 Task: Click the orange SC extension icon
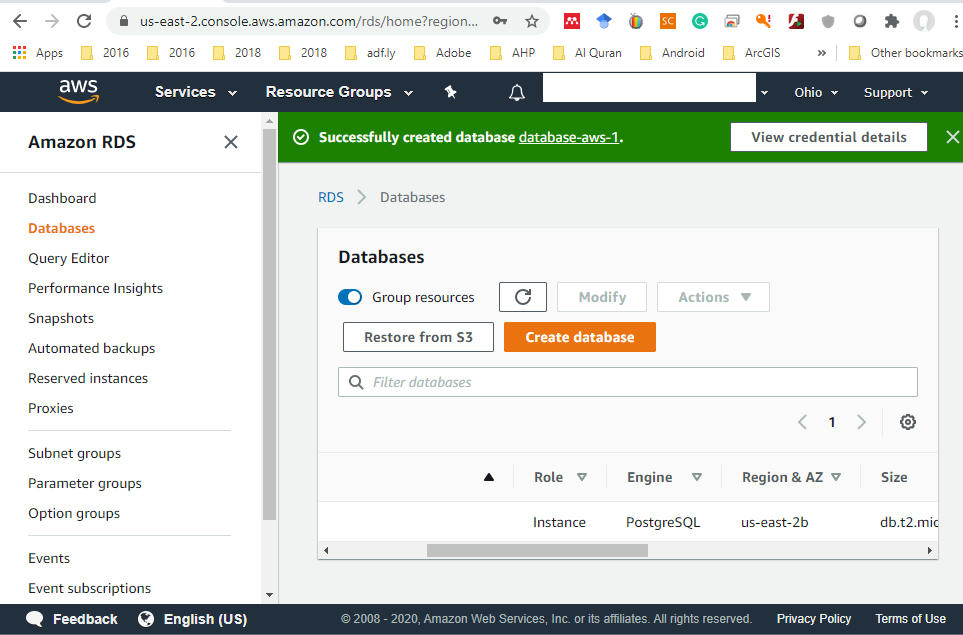[x=668, y=21]
